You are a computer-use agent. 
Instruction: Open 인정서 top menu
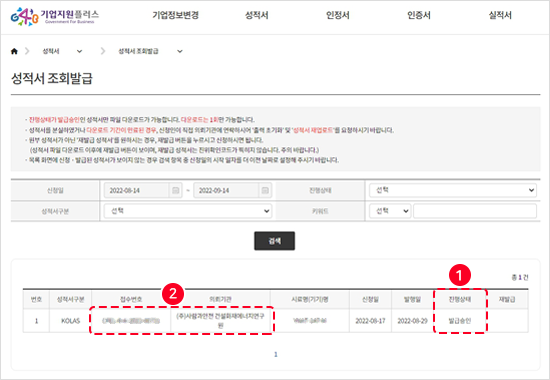(337, 15)
